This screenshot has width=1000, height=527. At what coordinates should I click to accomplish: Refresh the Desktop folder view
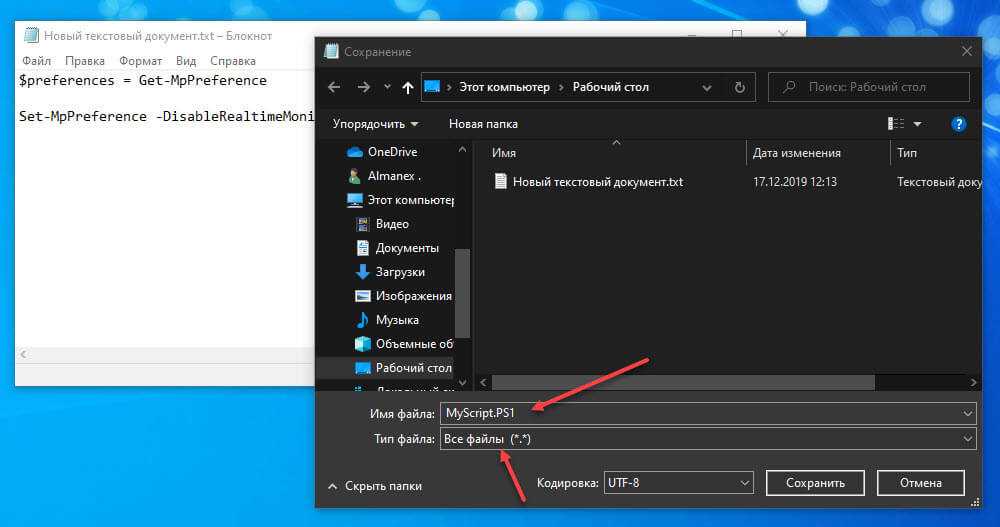click(739, 87)
